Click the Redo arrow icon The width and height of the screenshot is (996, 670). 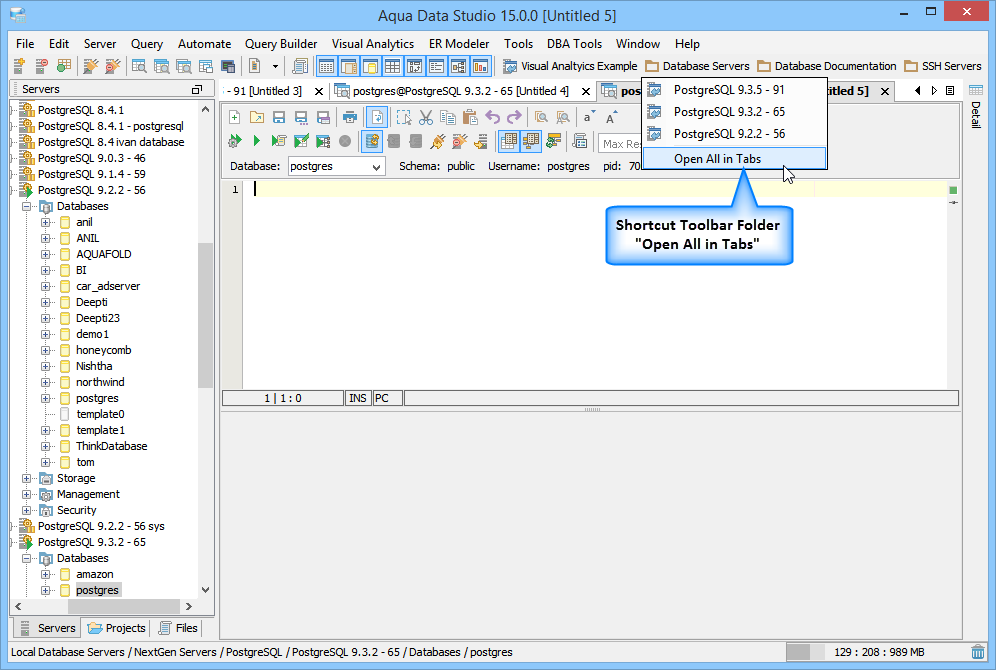click(x=514, y=117)
